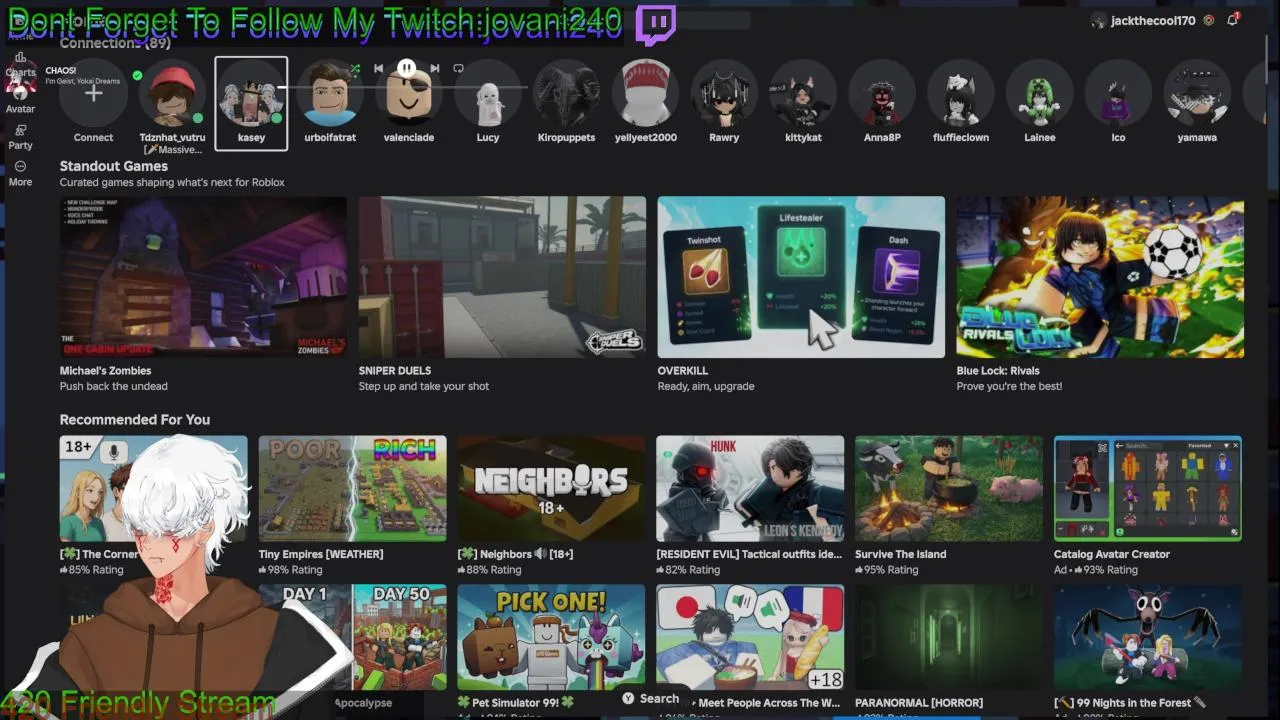Open Tiny Empires [WEATHER] game tile
The width and height of the screenshot is (1280, 720).
352,488
